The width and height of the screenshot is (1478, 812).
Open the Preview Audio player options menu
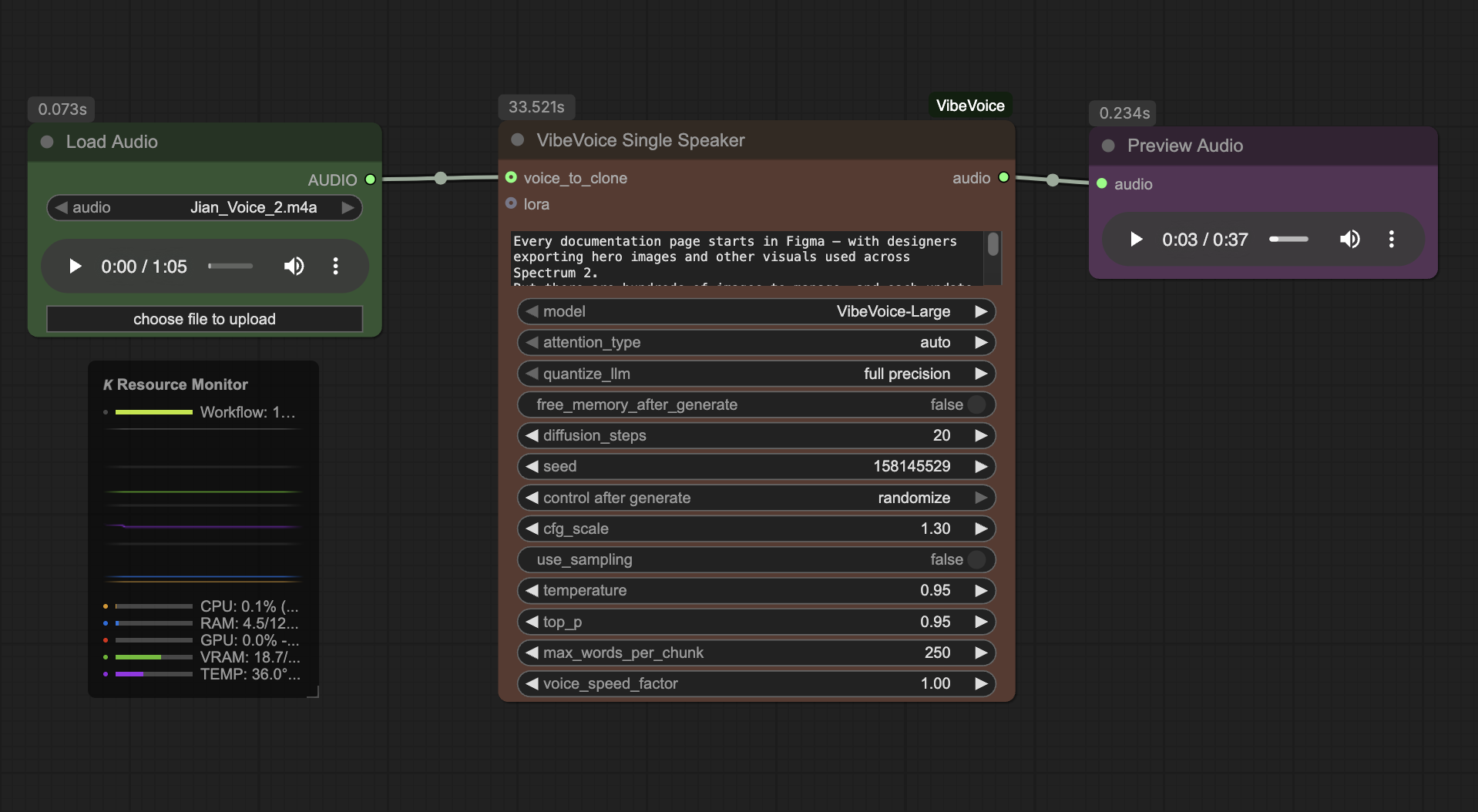(1392, 240)
